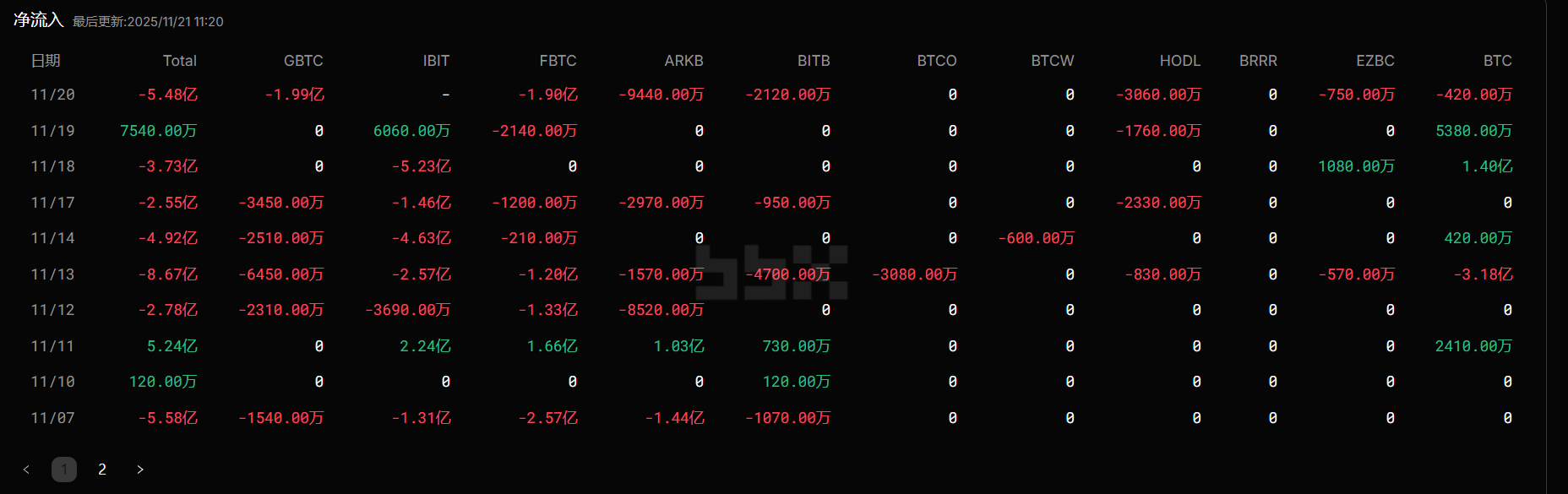The height and width of the screenshot is (494, 1568).
Task: Click the FBTC column header
Action: click(x=558, y=61)
